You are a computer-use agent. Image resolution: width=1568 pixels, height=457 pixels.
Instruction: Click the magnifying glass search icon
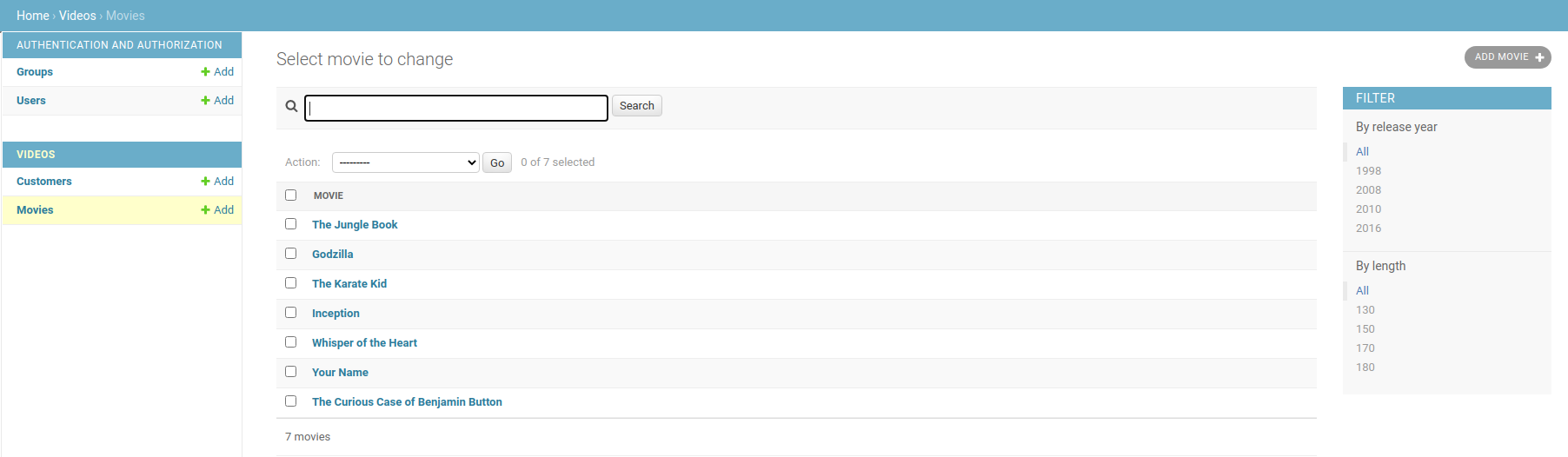click(292, 106)
